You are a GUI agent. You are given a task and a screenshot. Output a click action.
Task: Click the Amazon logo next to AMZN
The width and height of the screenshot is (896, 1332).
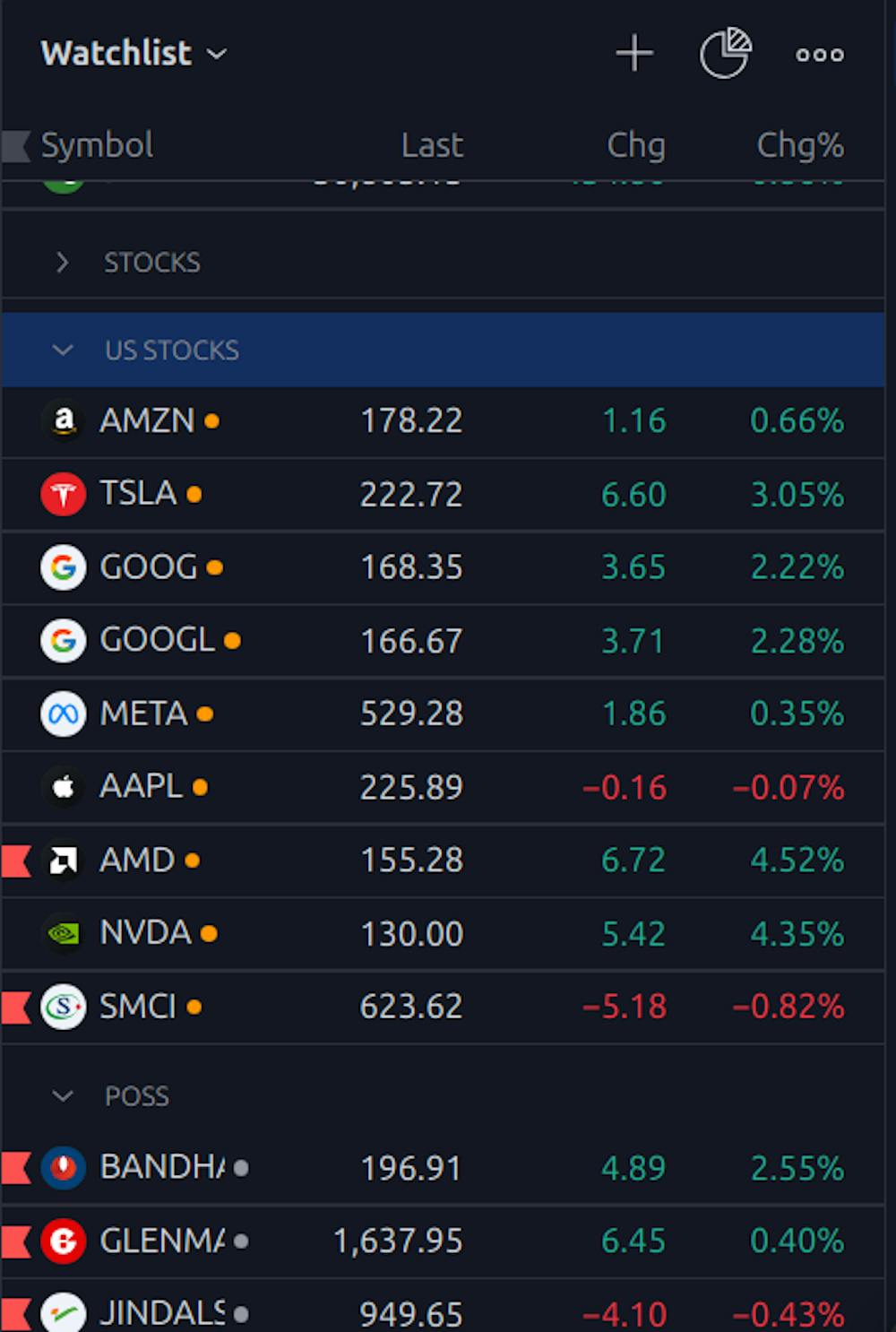[63, 420]
